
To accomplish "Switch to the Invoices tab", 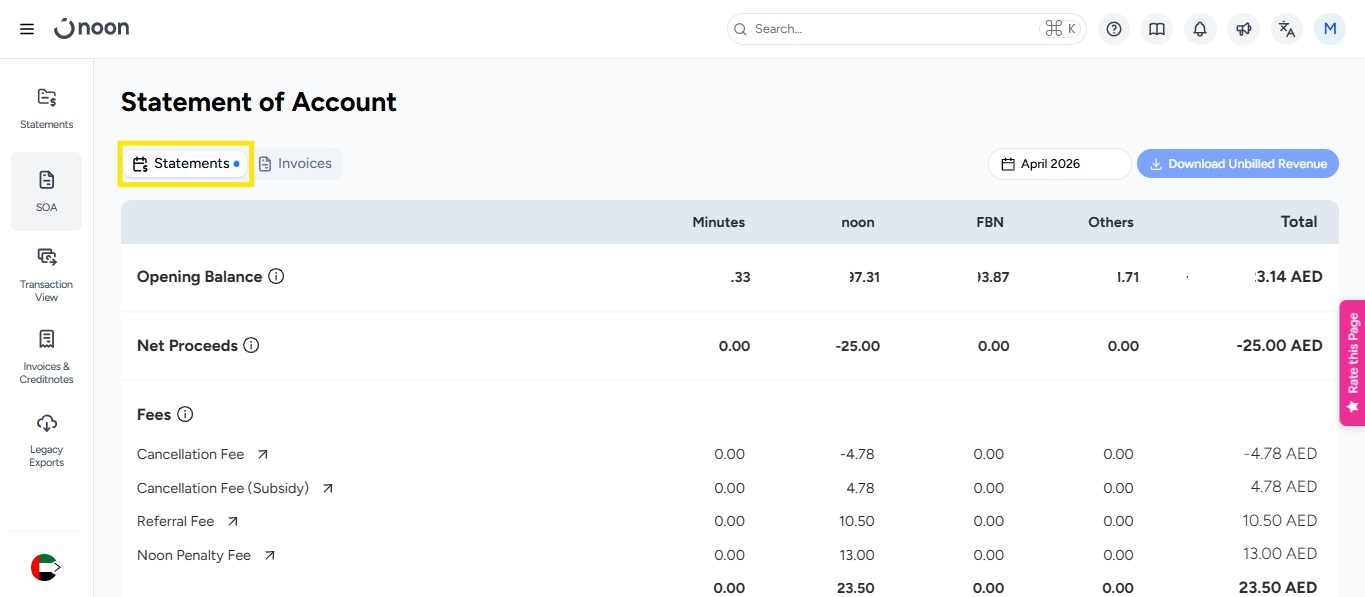I will [295, 164].
